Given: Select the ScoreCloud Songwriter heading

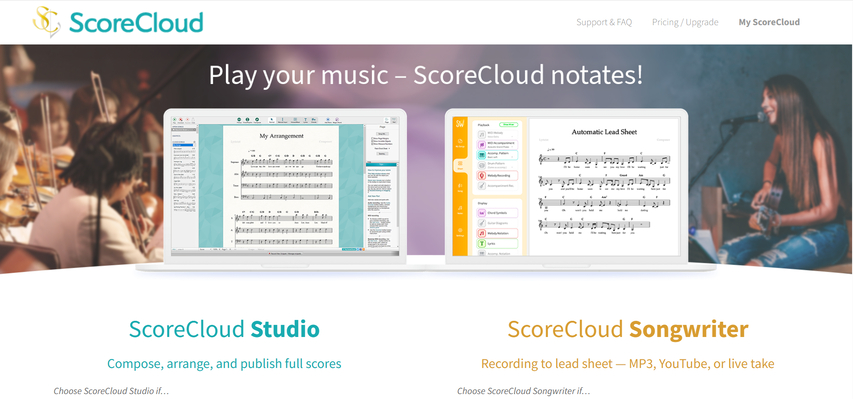Looking at the screenshot, I should coord(628,329).
